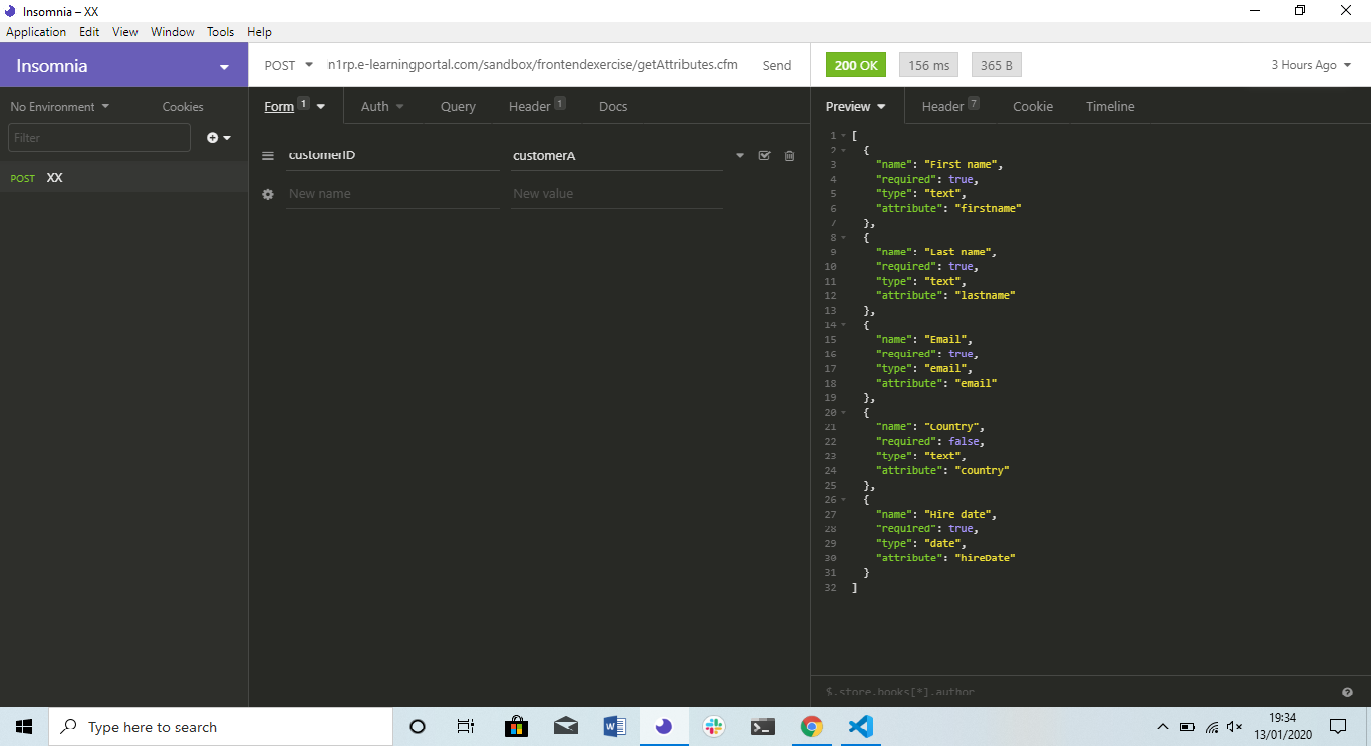This screenshot has height=746, width=1371.
Task: Open the No Environment dropdown
Action: coord(60,107)
